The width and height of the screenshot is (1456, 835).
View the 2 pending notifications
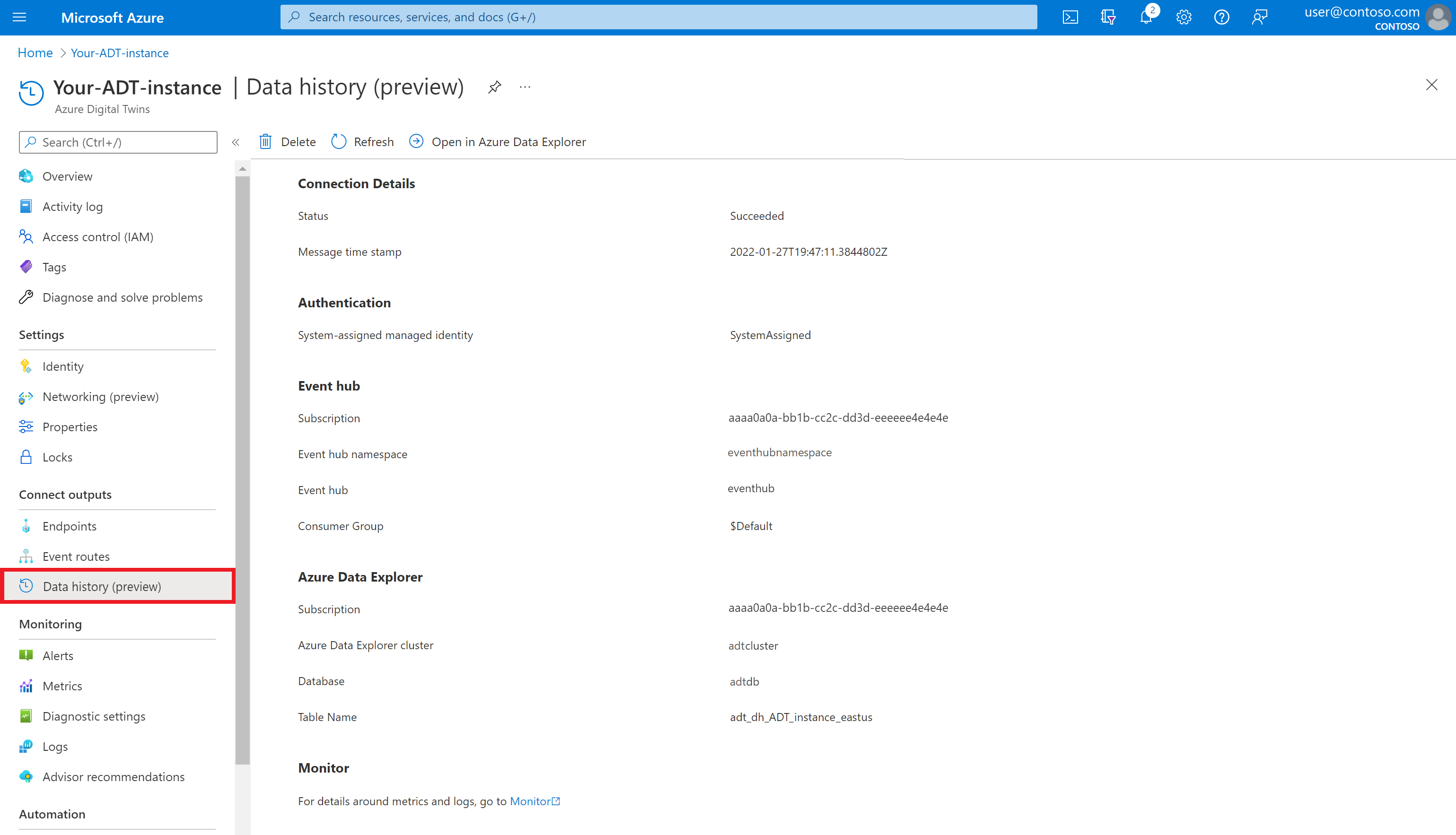click(x=1146, y=17)
